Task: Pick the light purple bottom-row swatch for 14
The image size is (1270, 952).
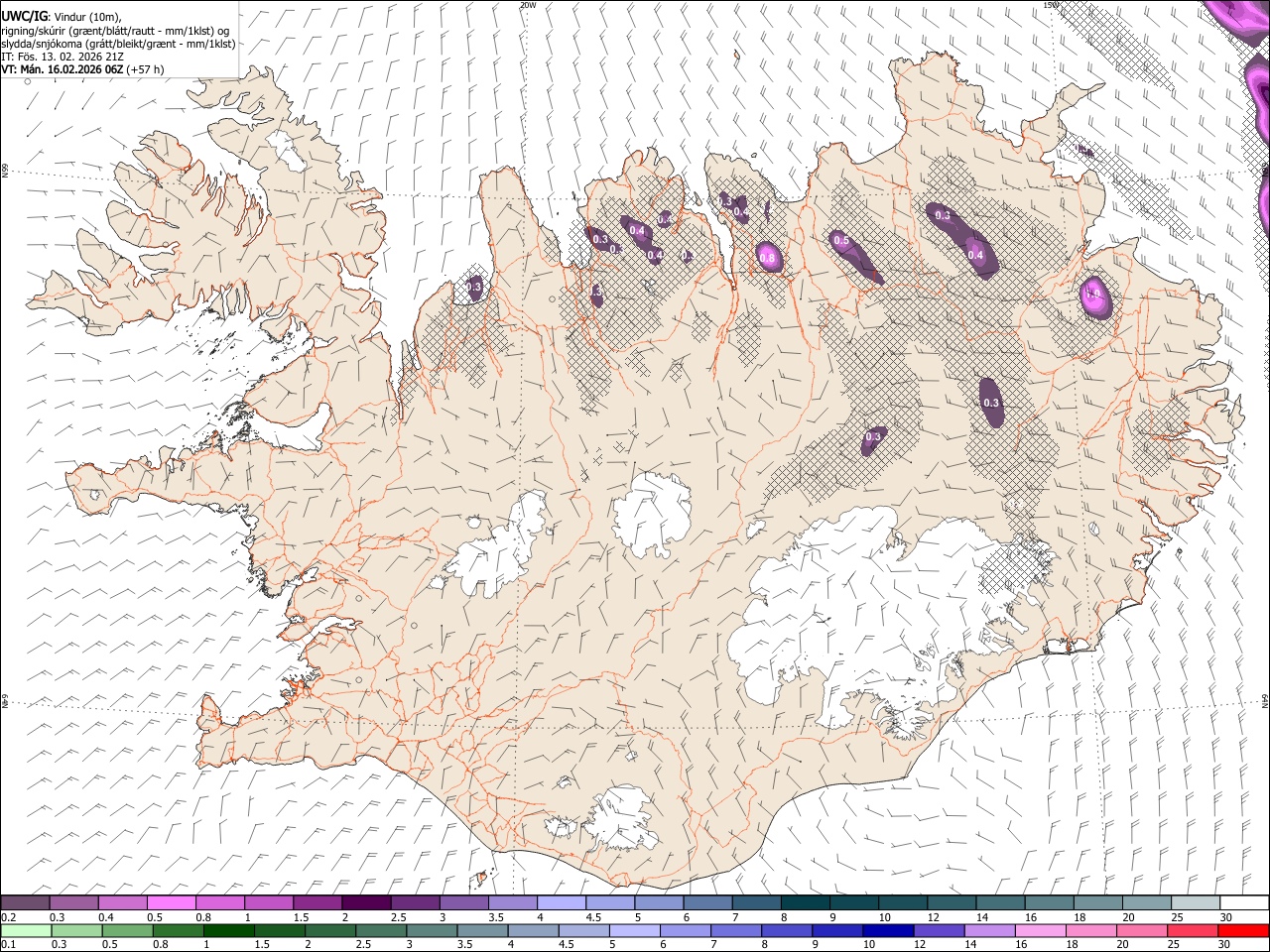Action: tap(989, 930)
